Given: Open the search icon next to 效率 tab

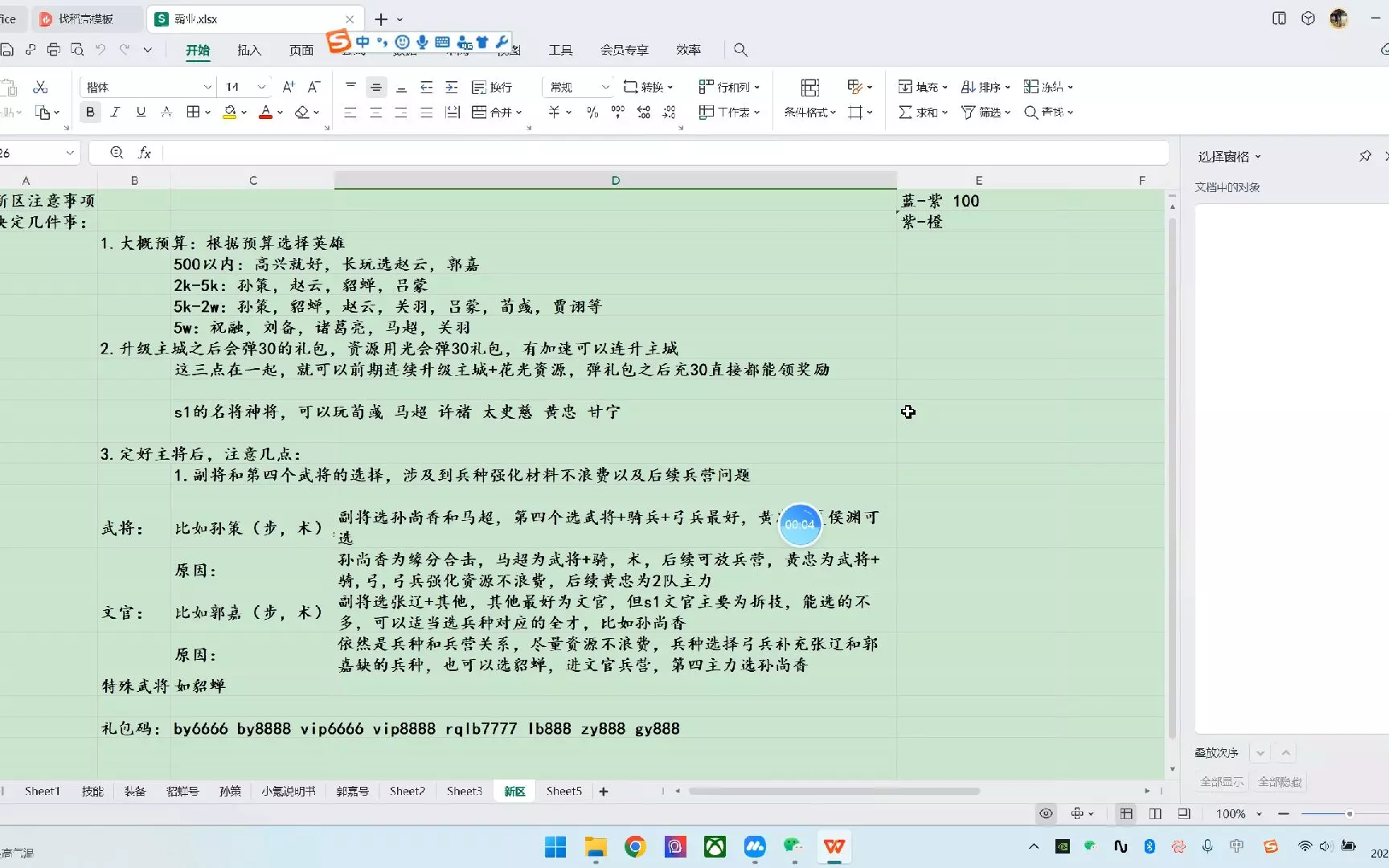Looking at the screenshot, I should point(740,50).
